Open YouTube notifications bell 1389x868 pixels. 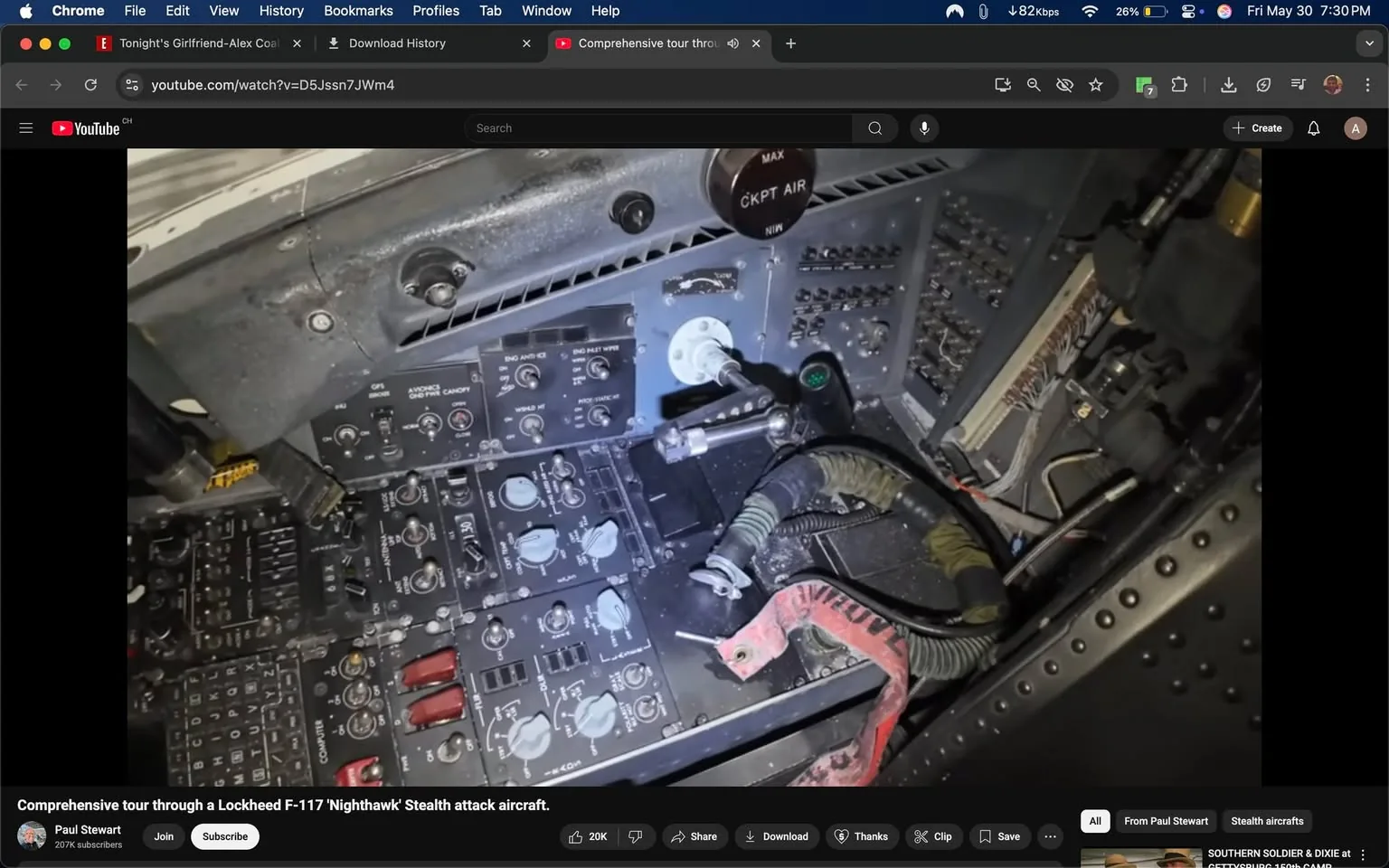click(1312, 127)
